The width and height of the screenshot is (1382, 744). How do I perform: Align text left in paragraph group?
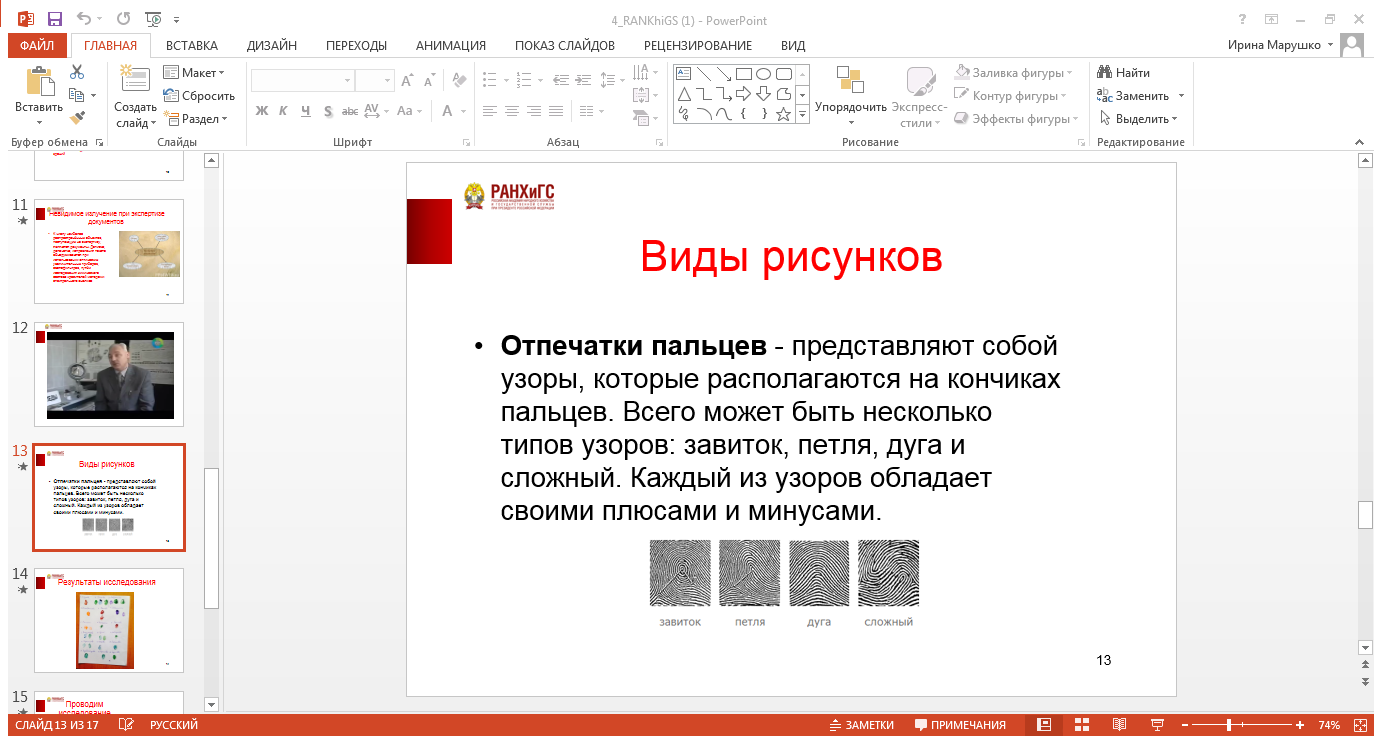click(x=490, y=111)
